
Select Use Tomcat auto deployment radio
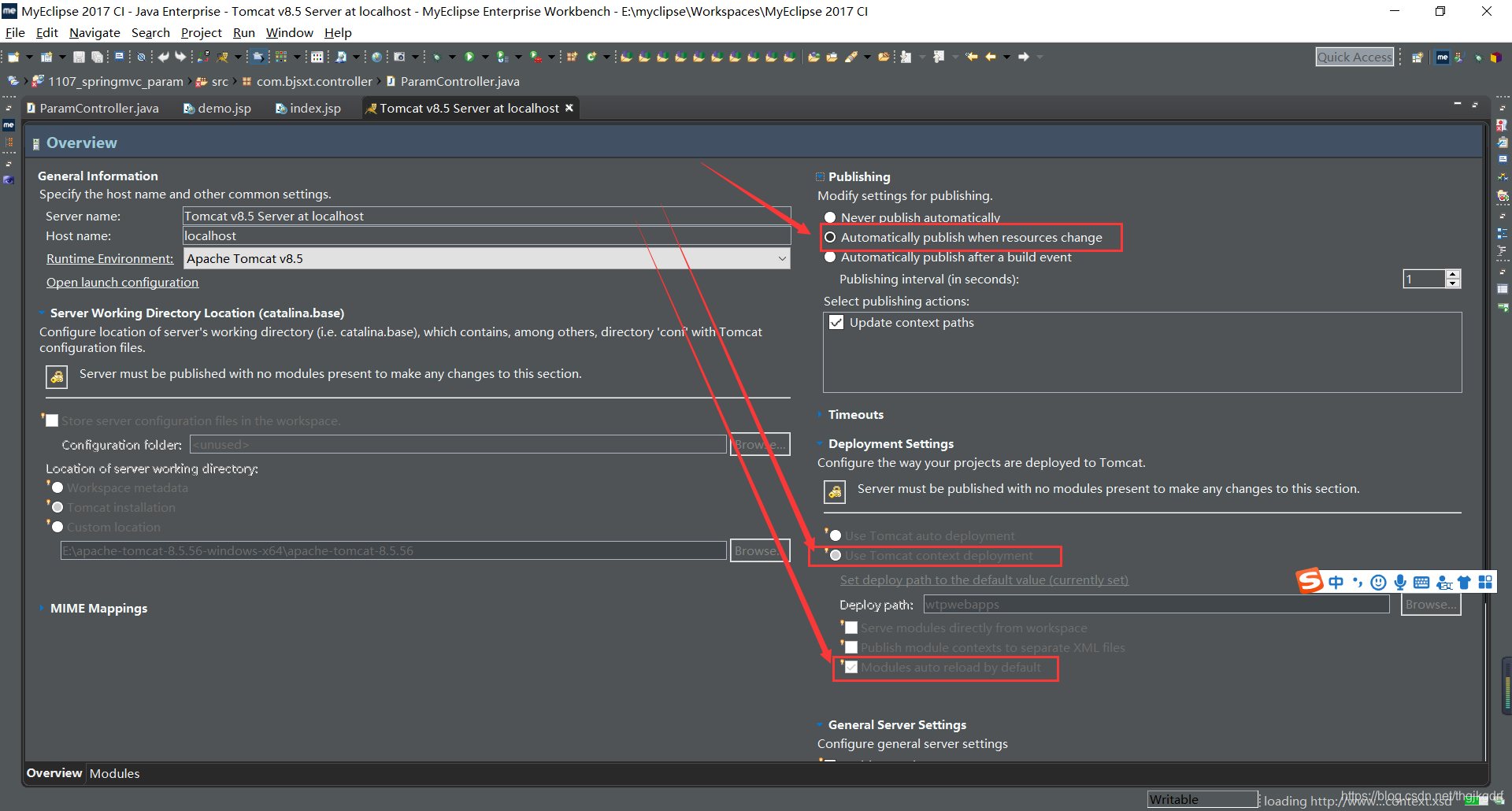pyautogui.click(x=836, y=535)
